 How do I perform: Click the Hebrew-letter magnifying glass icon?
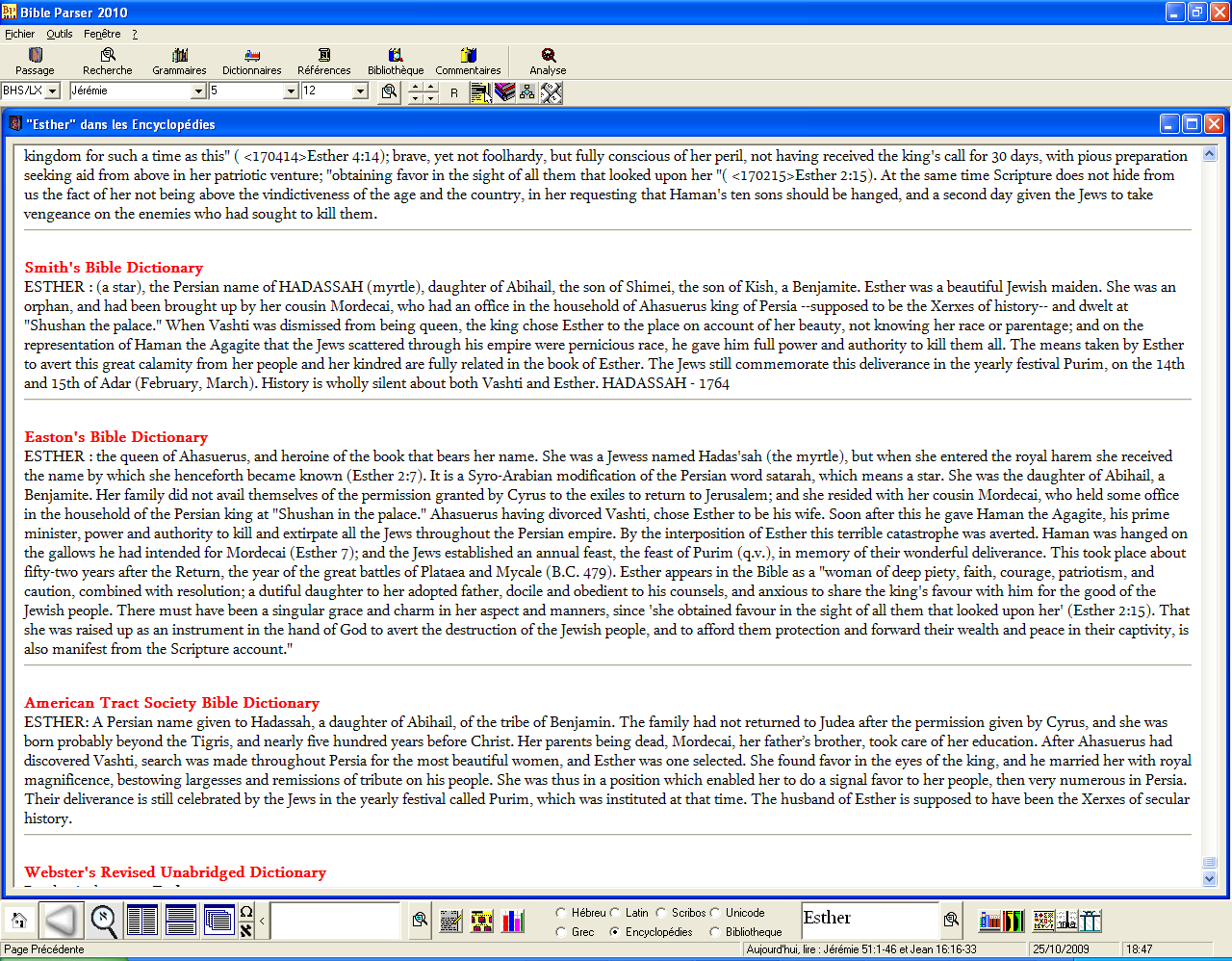(x=104, y=921)
